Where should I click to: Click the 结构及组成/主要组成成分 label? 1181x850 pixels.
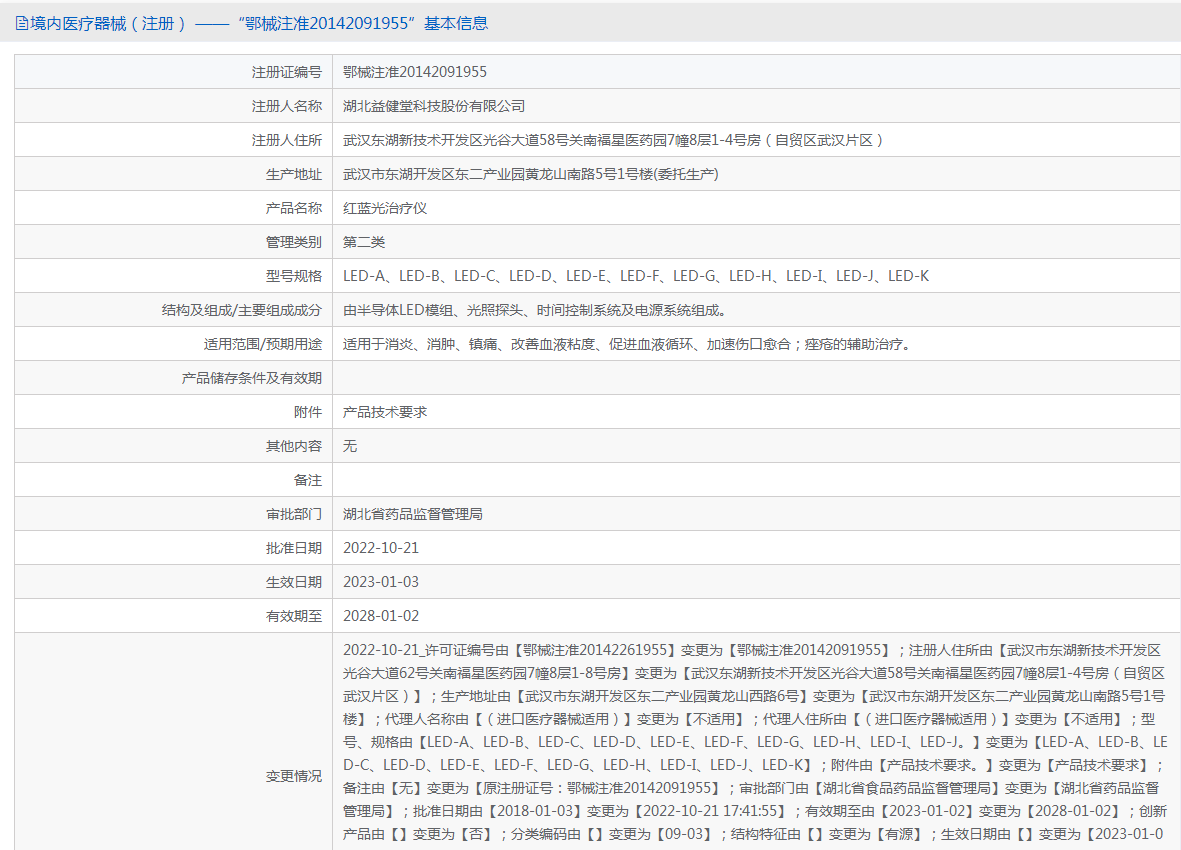point(242,310)
